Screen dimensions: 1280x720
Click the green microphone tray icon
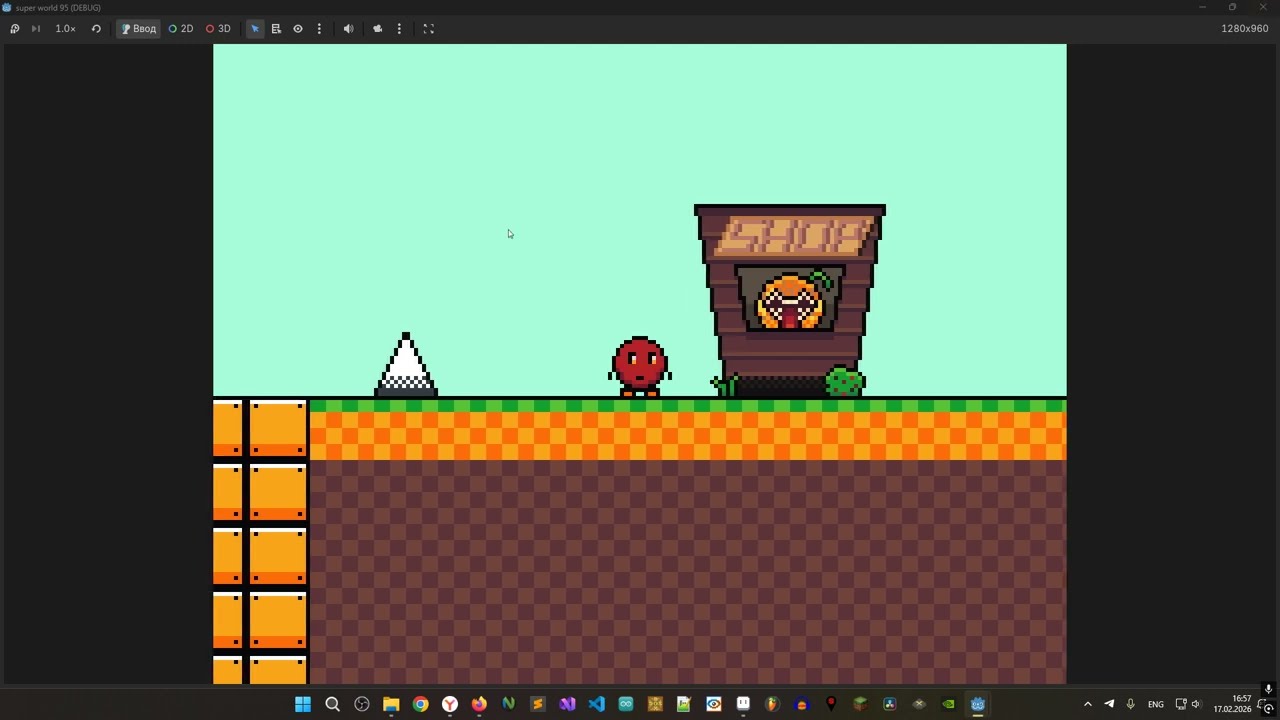click(1131, 704)
